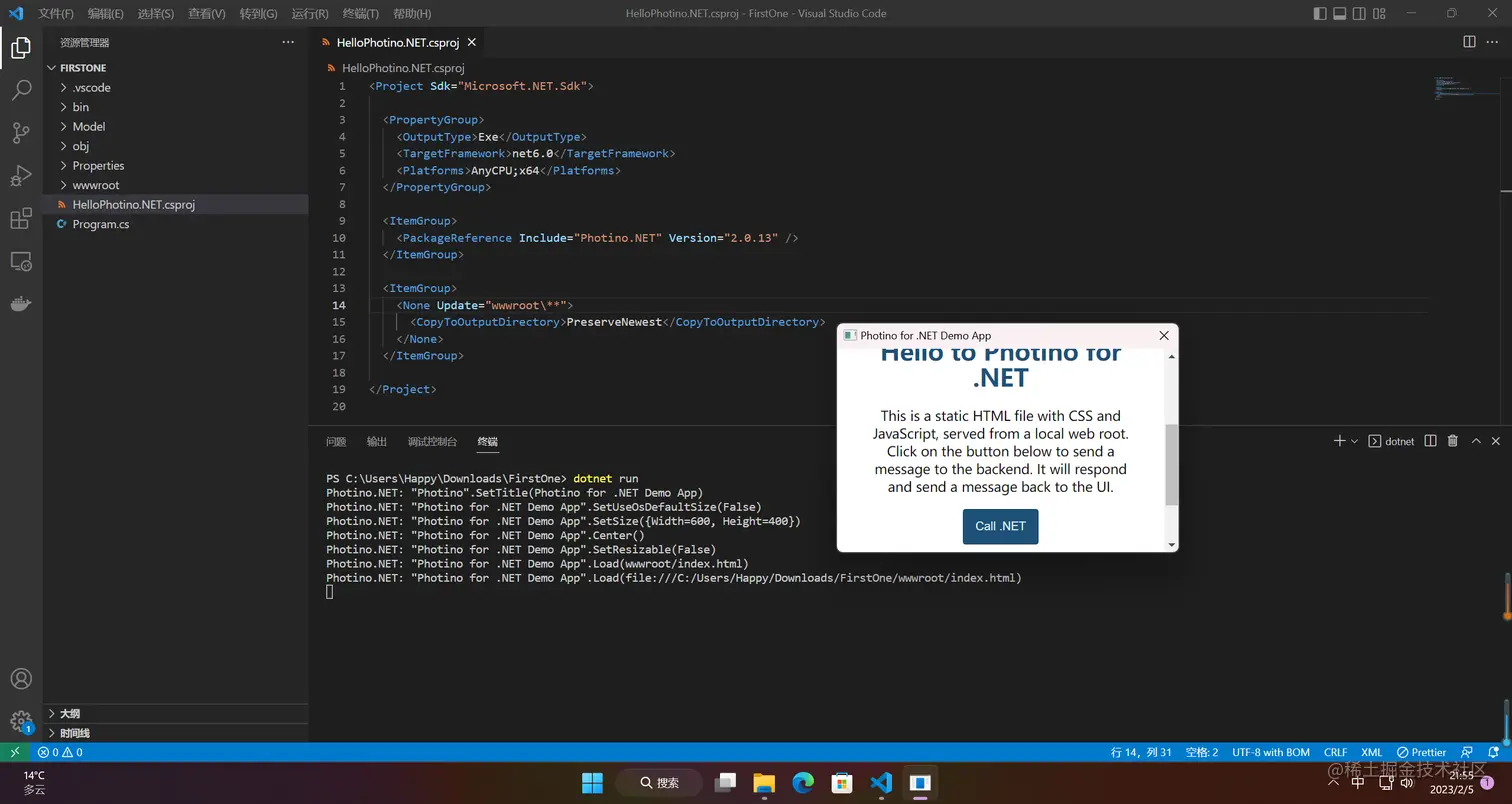Expand the Properties folder

point(175,165)
